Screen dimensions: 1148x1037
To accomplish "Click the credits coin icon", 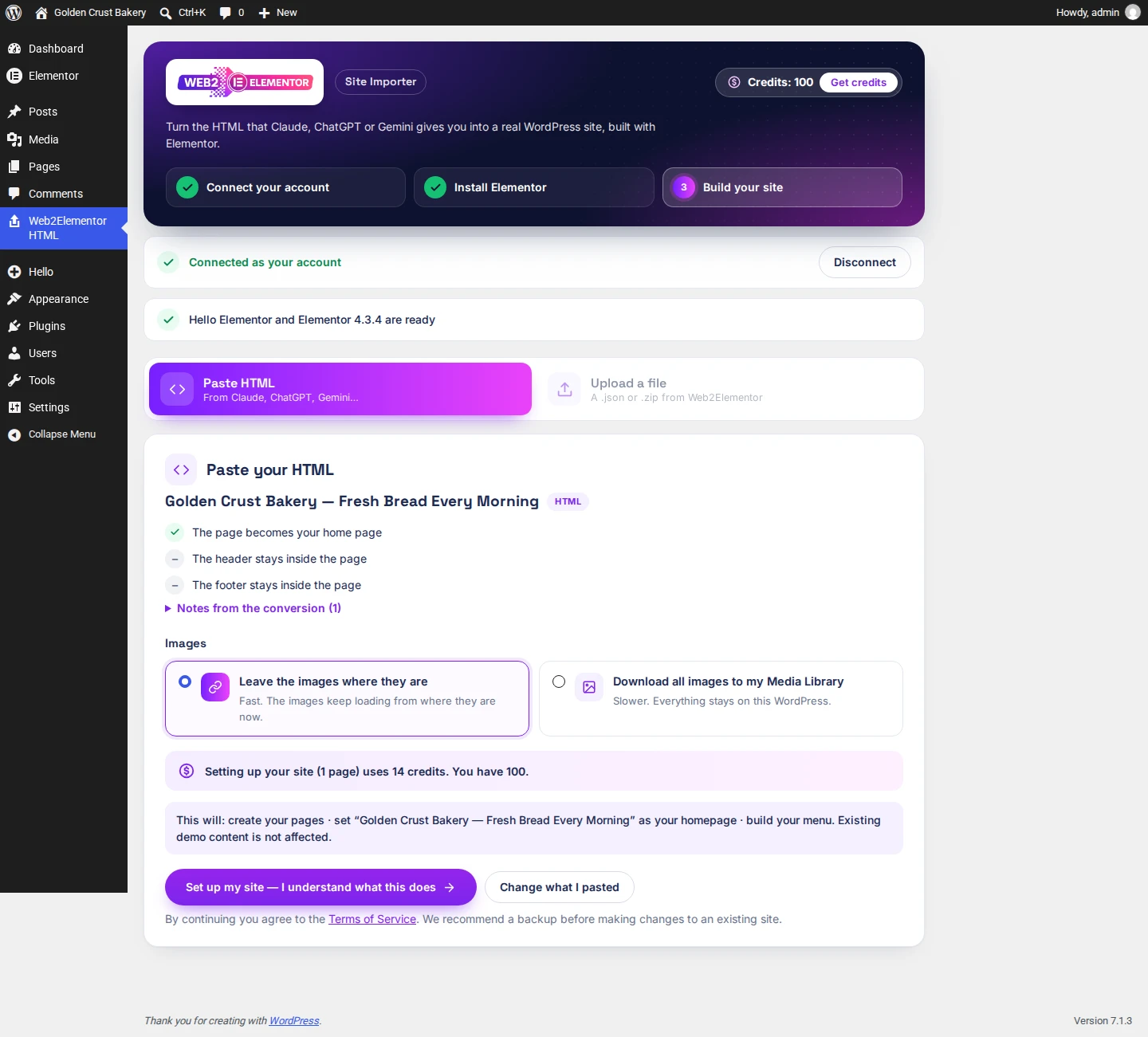I will (734, 82).
